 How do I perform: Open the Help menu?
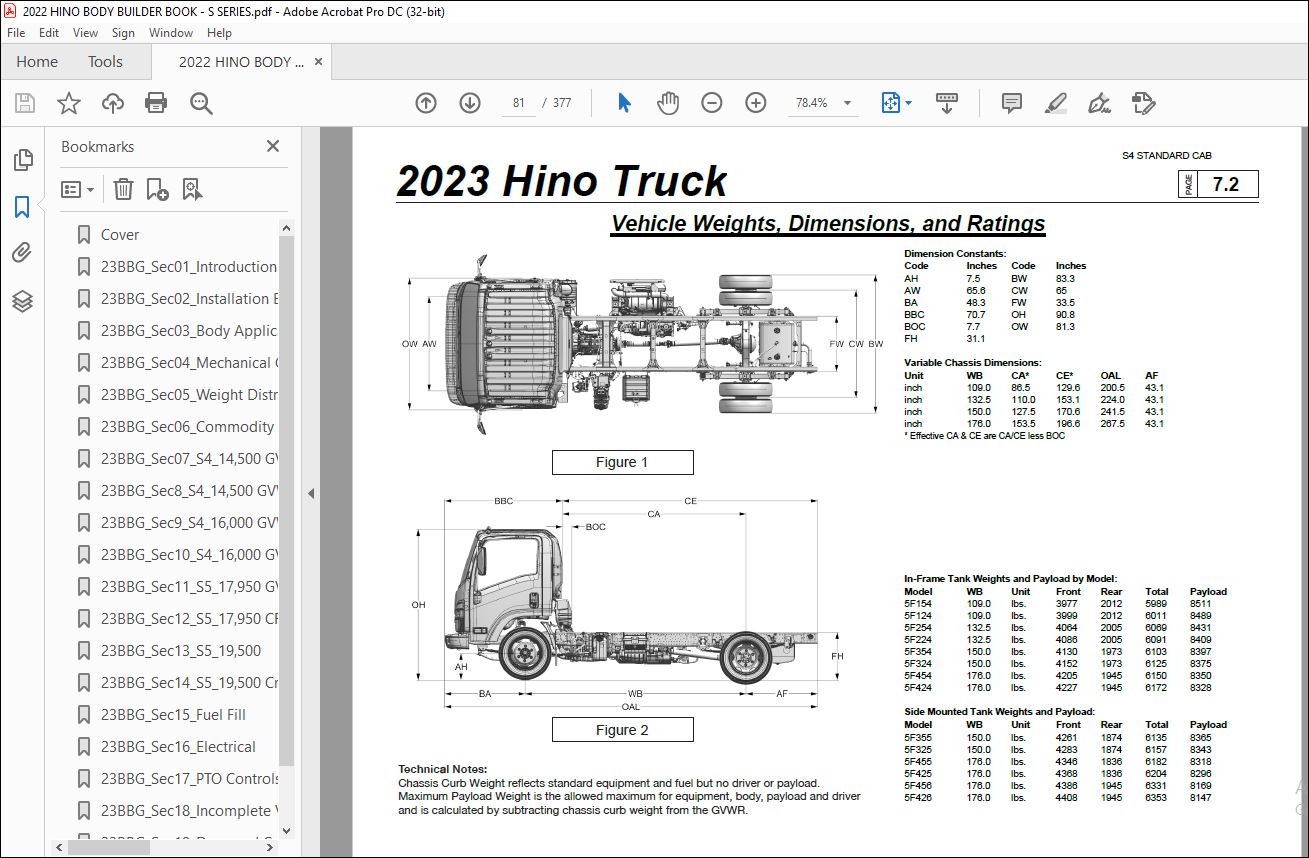(x=219, y=33)
